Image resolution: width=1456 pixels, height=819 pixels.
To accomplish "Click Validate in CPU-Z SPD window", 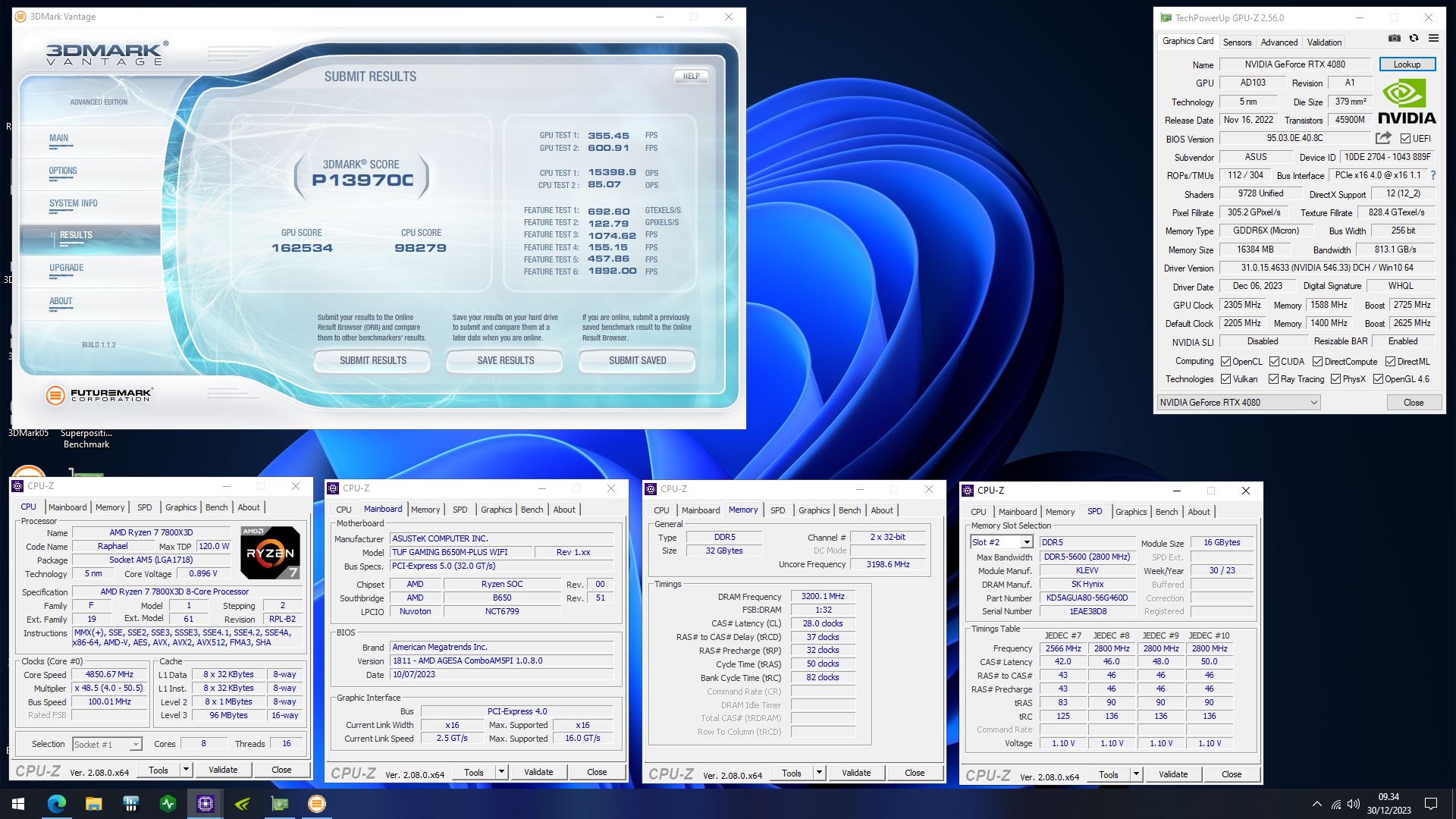I will (1172, 774).
